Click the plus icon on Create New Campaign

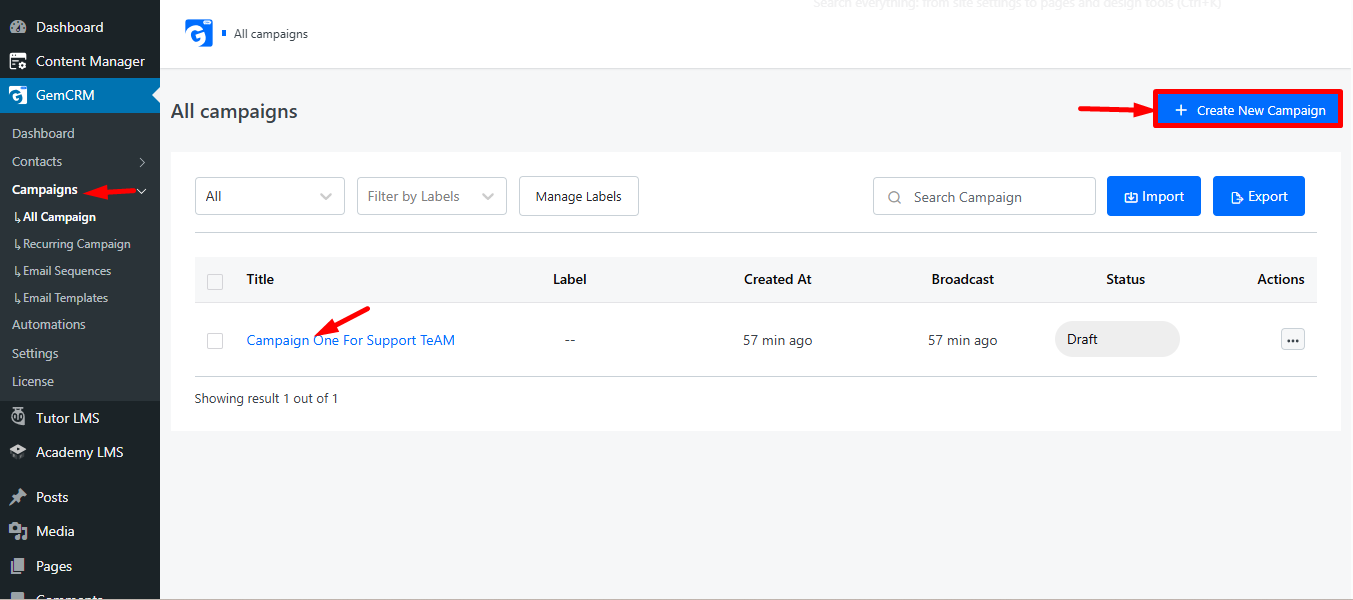[x=1181, y=110]
